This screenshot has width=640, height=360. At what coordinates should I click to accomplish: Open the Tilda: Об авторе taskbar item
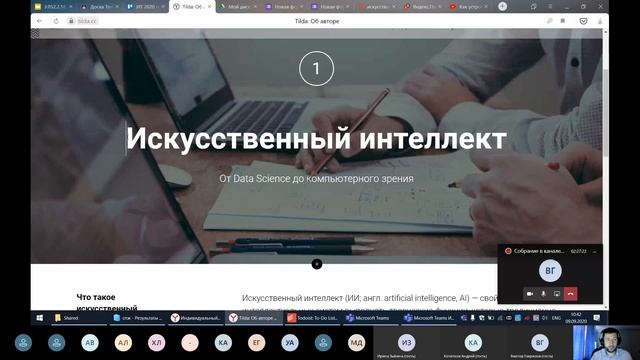pos(254,318)
